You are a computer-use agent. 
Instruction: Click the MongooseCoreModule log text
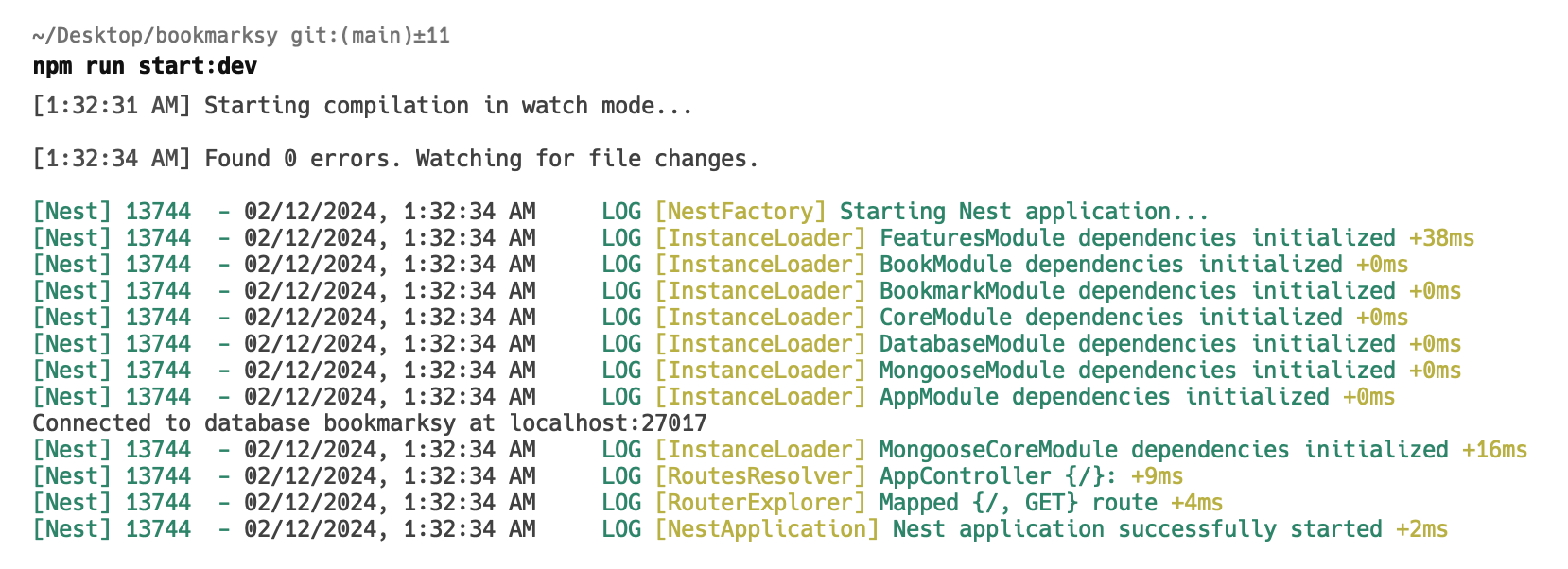click(x=1163, y=450)
